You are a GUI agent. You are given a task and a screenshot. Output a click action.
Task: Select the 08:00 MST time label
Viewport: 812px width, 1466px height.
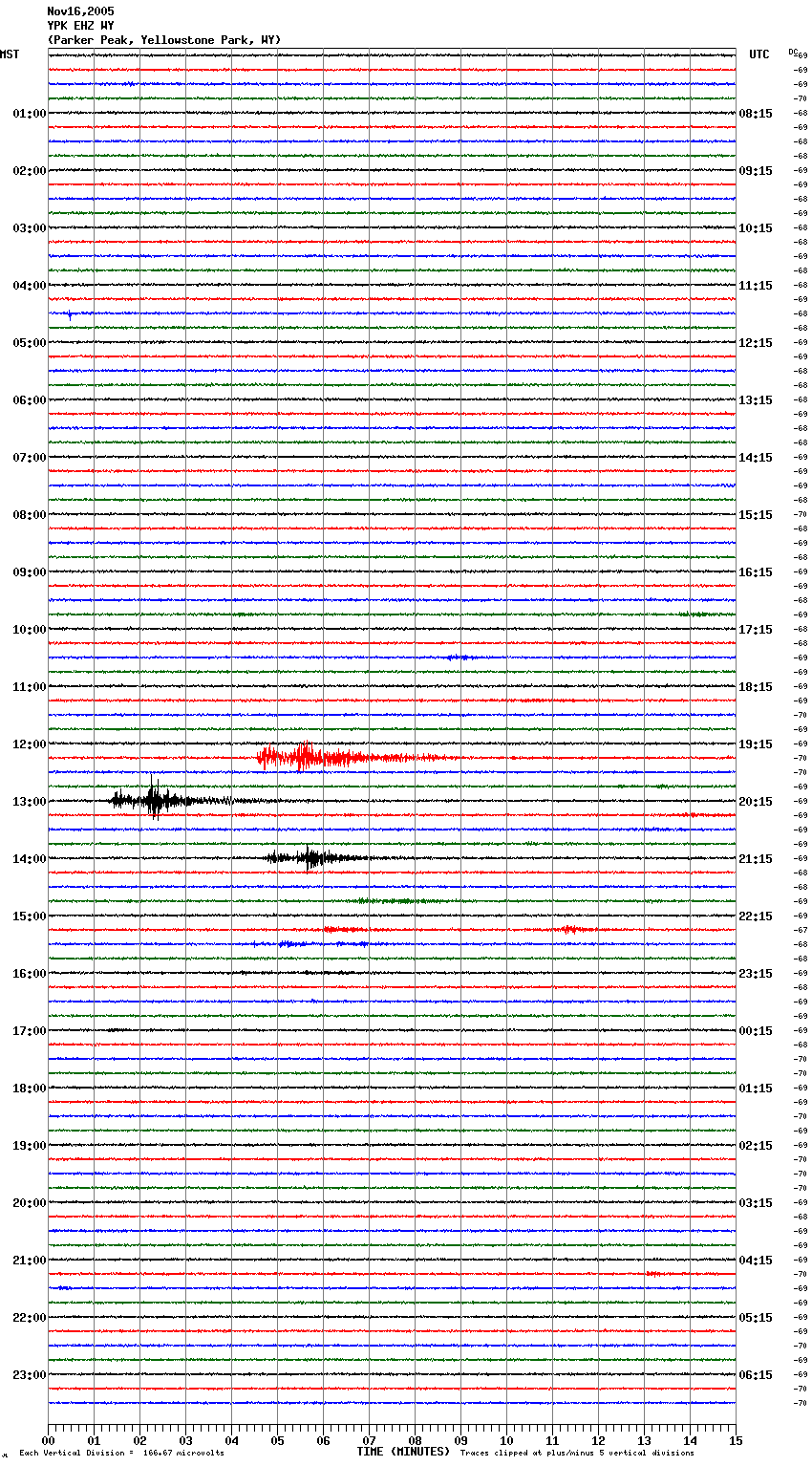[29, 515]
